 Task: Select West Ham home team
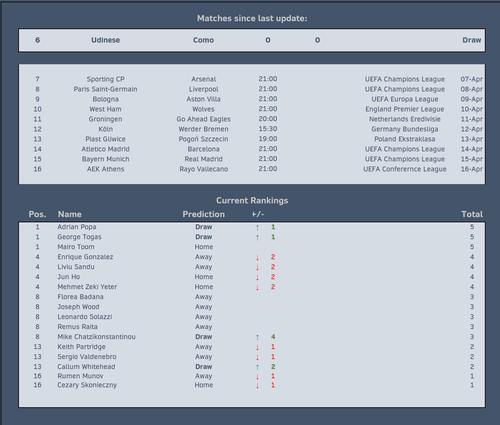(105, 109)
